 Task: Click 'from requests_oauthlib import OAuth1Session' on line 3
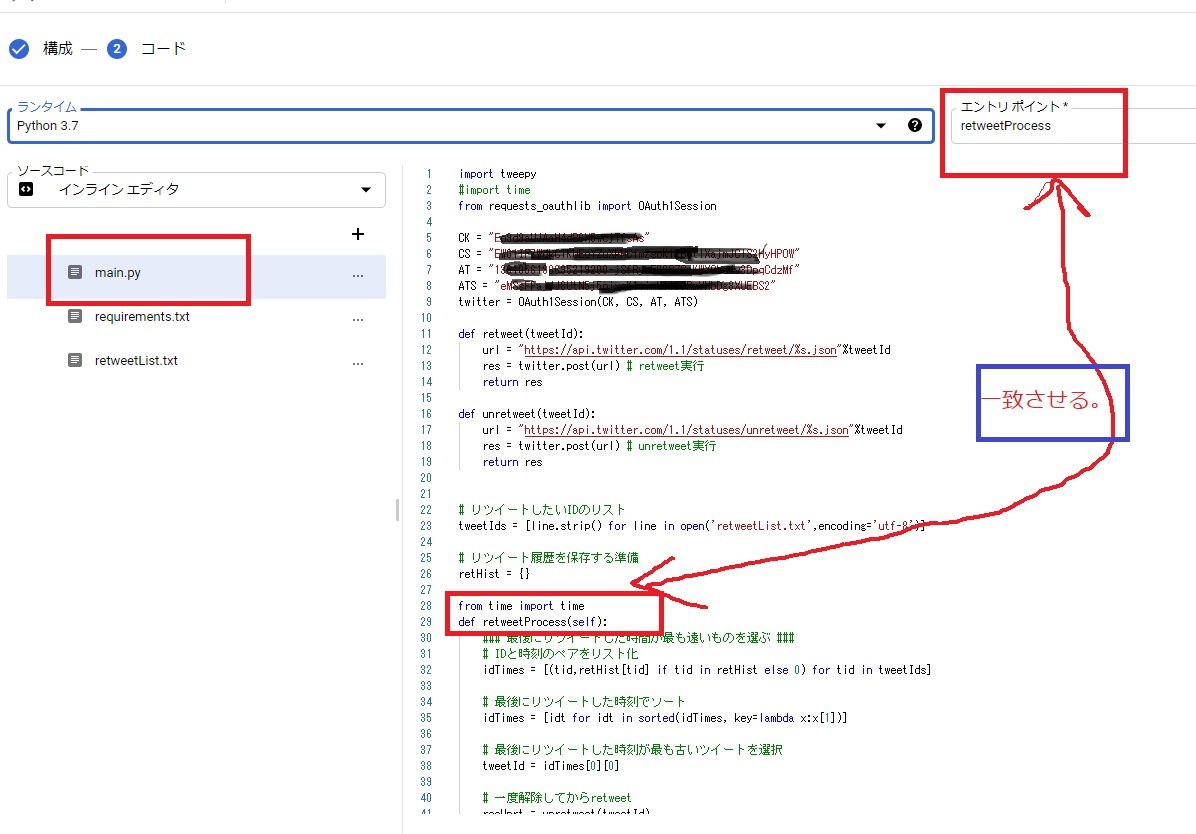click(x=587, y=206)
